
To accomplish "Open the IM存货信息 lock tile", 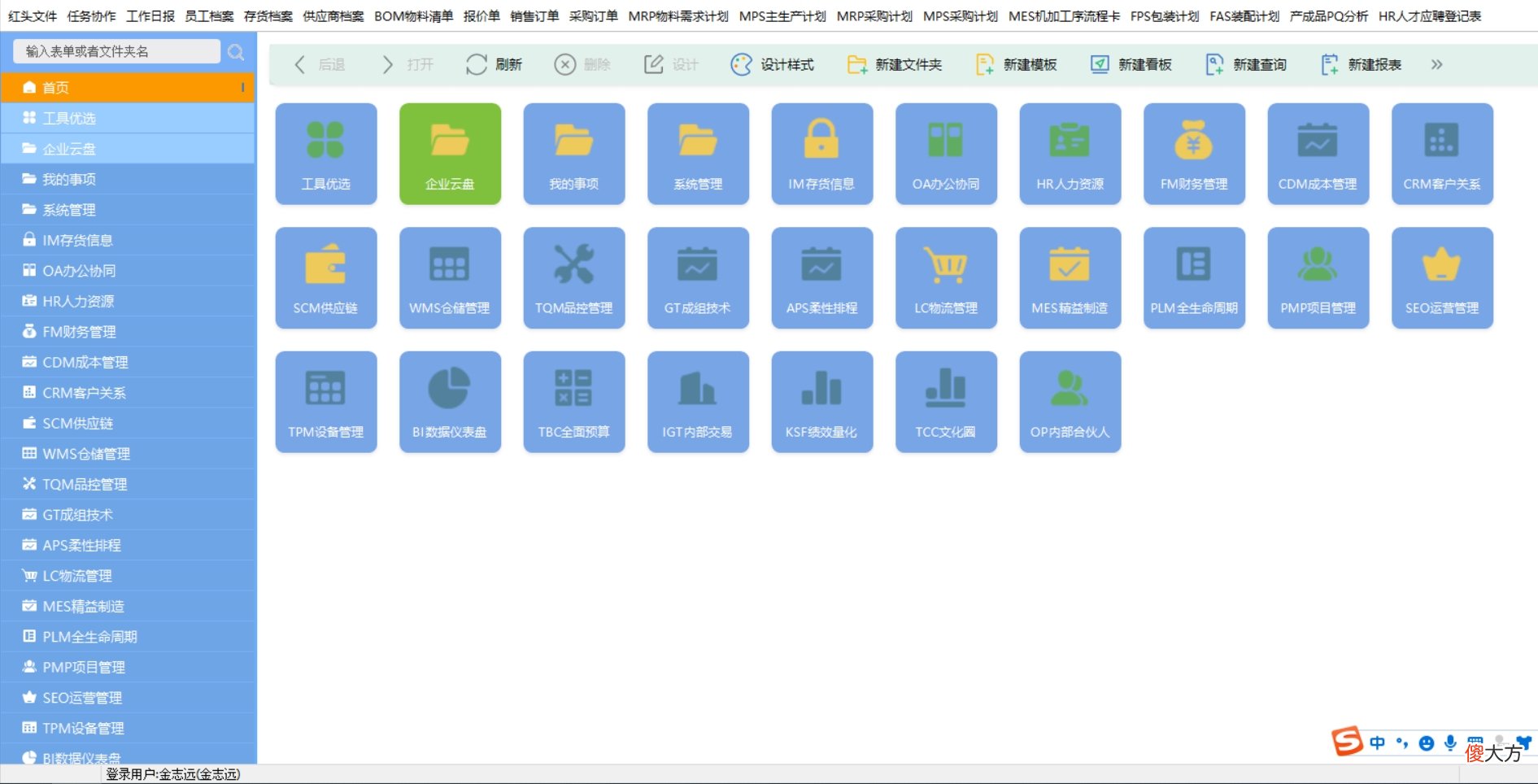I will coord(822,154).
